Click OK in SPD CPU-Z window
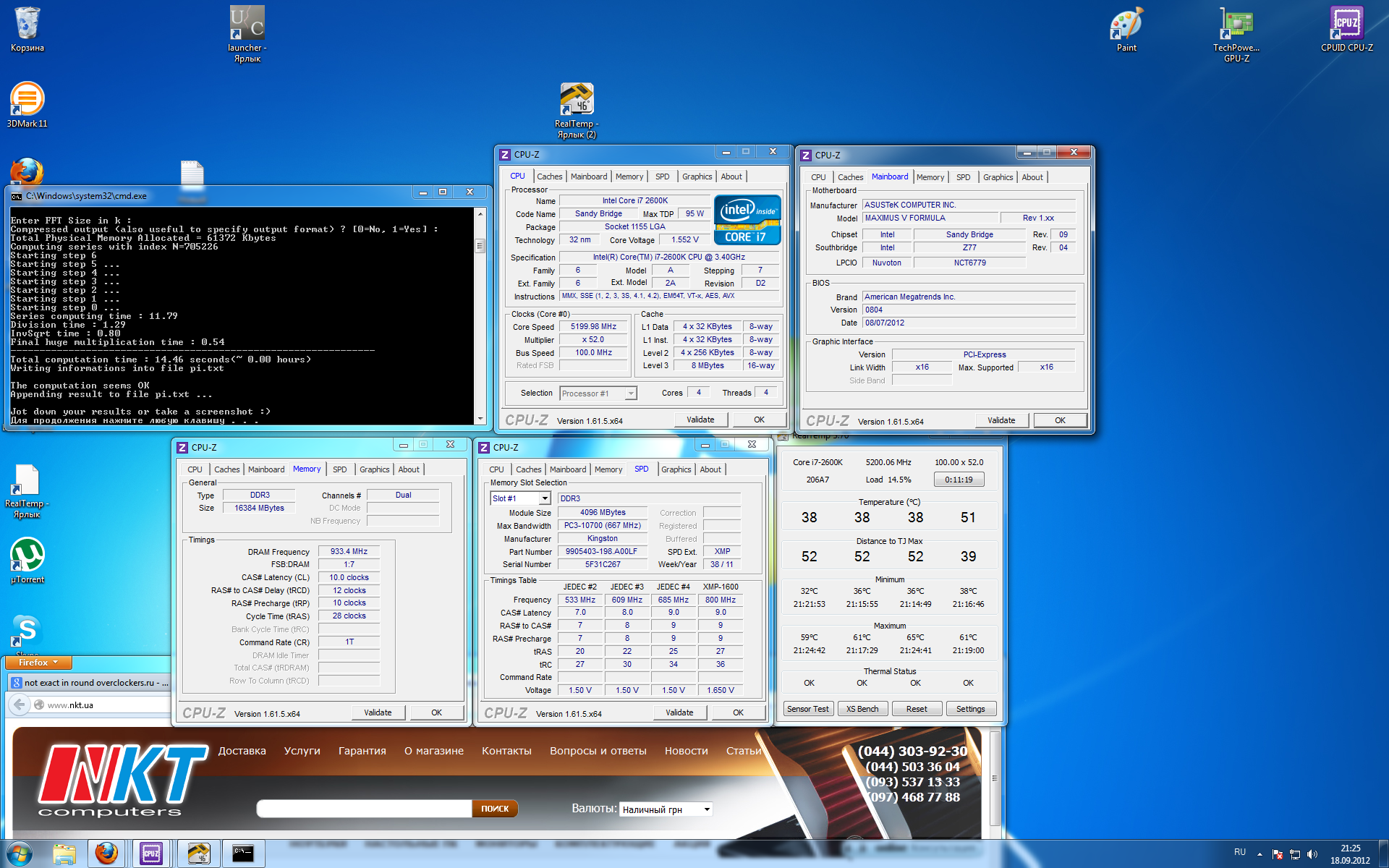The width and height of the screenshot is (1389, 868). click(738, 712)
